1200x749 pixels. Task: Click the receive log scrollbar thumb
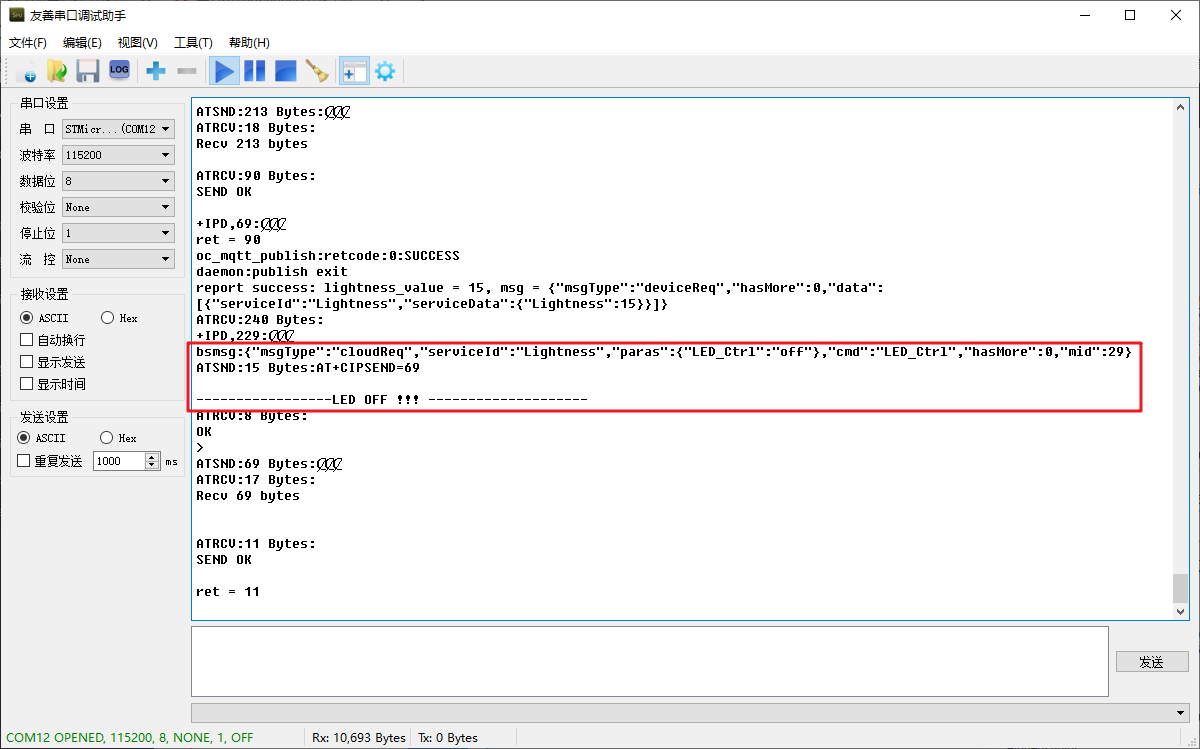coord(1181,588)
